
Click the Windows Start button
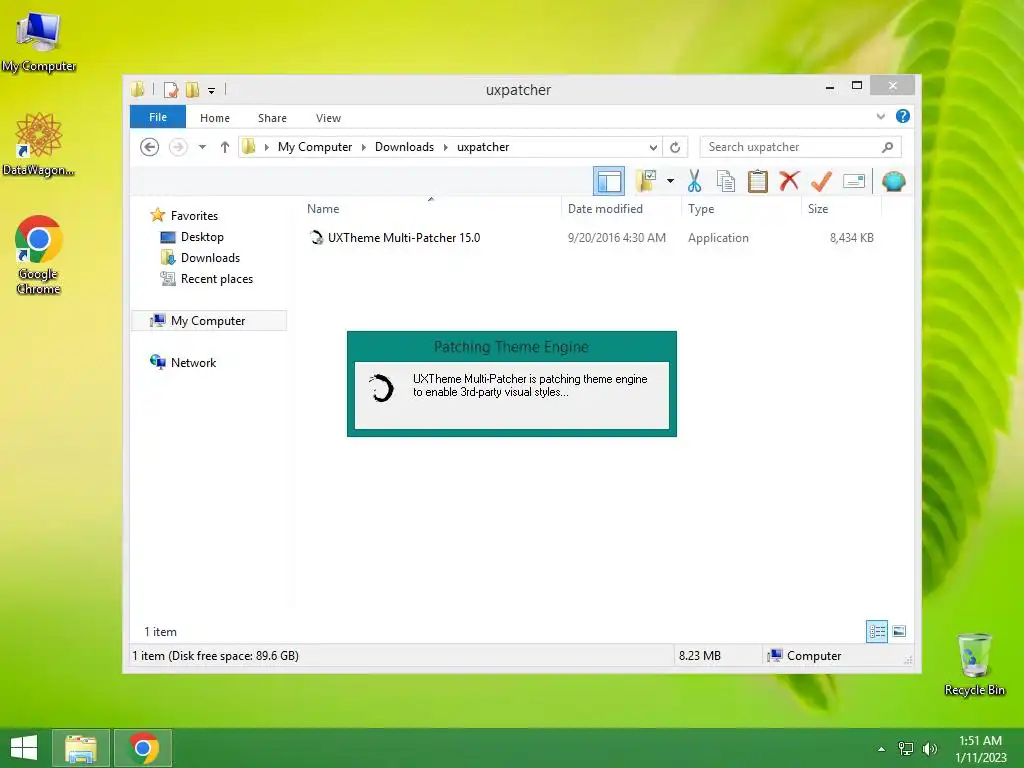click(24, 748)
